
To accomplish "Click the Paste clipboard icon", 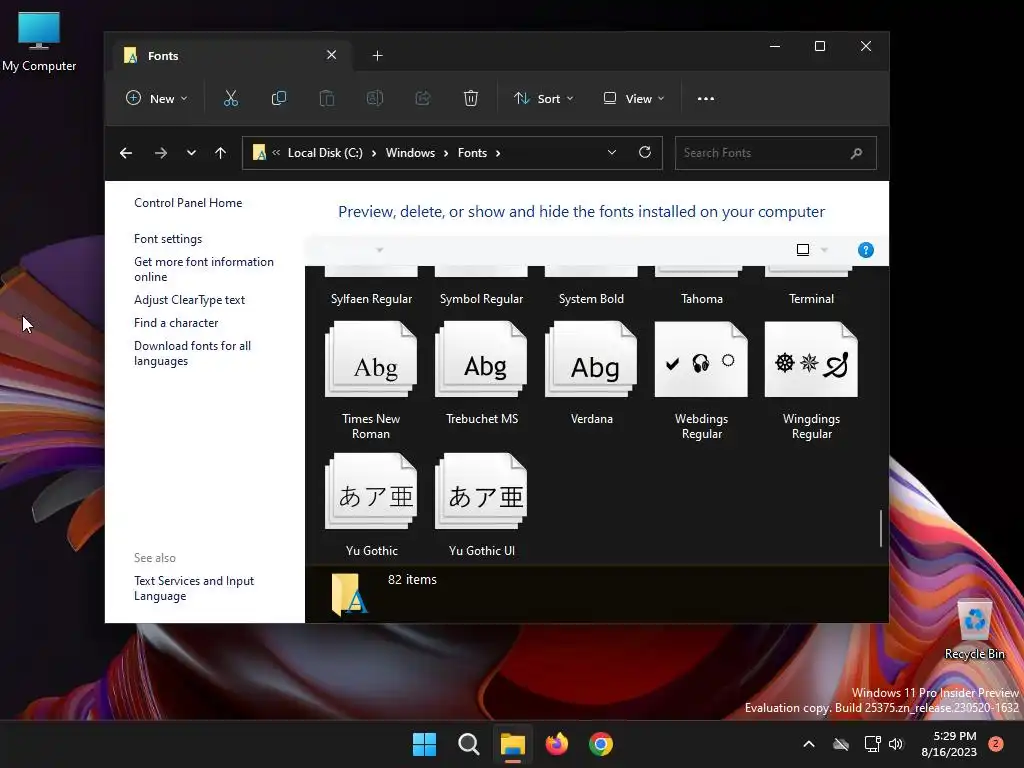I will point(327,99).
